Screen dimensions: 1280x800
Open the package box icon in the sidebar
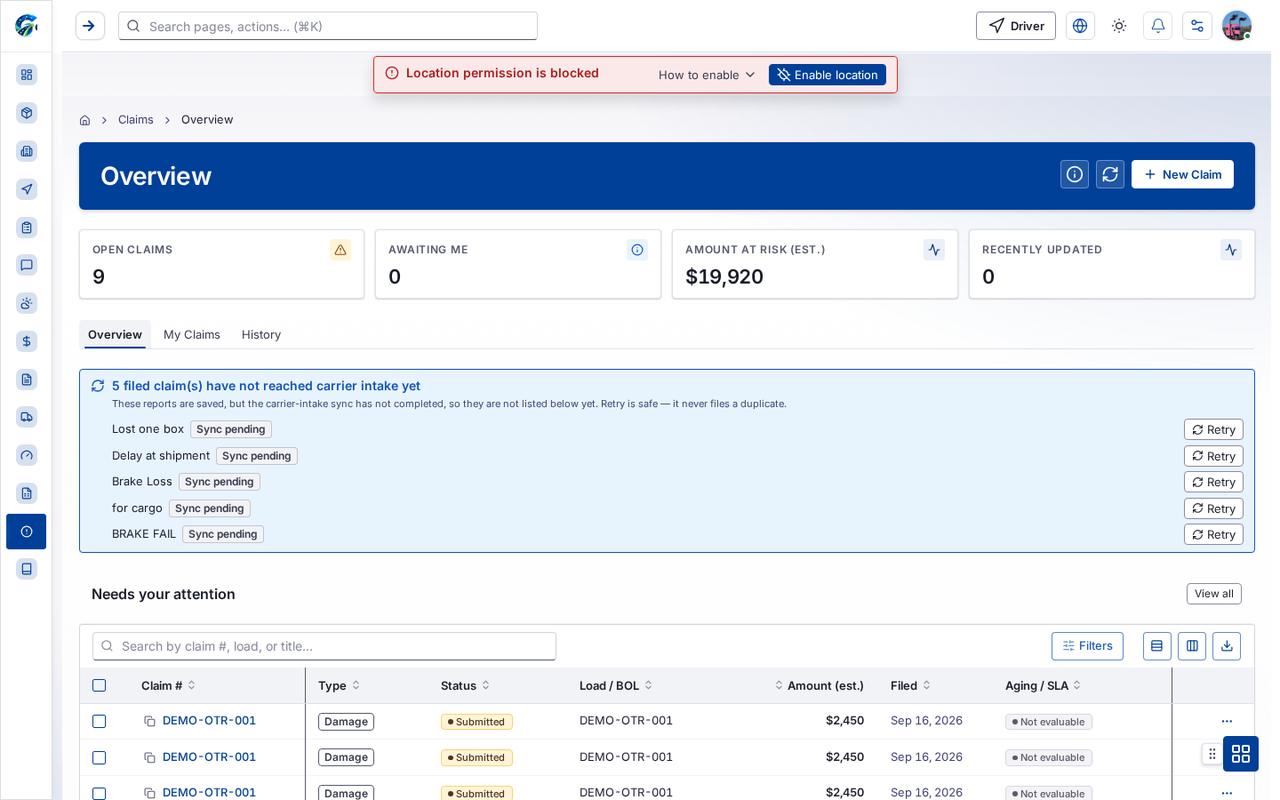(27, 113)
